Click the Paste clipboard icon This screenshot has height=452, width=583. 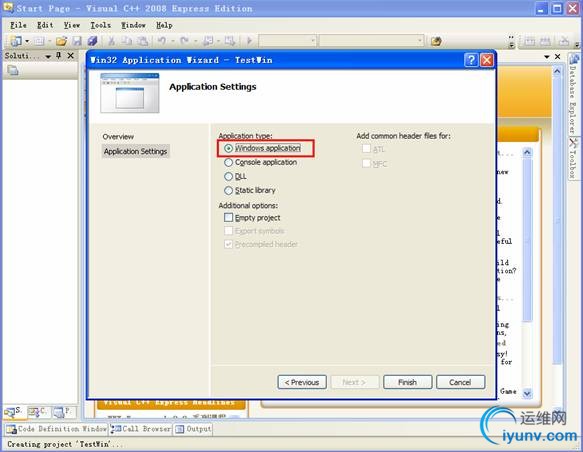[142, 41]
